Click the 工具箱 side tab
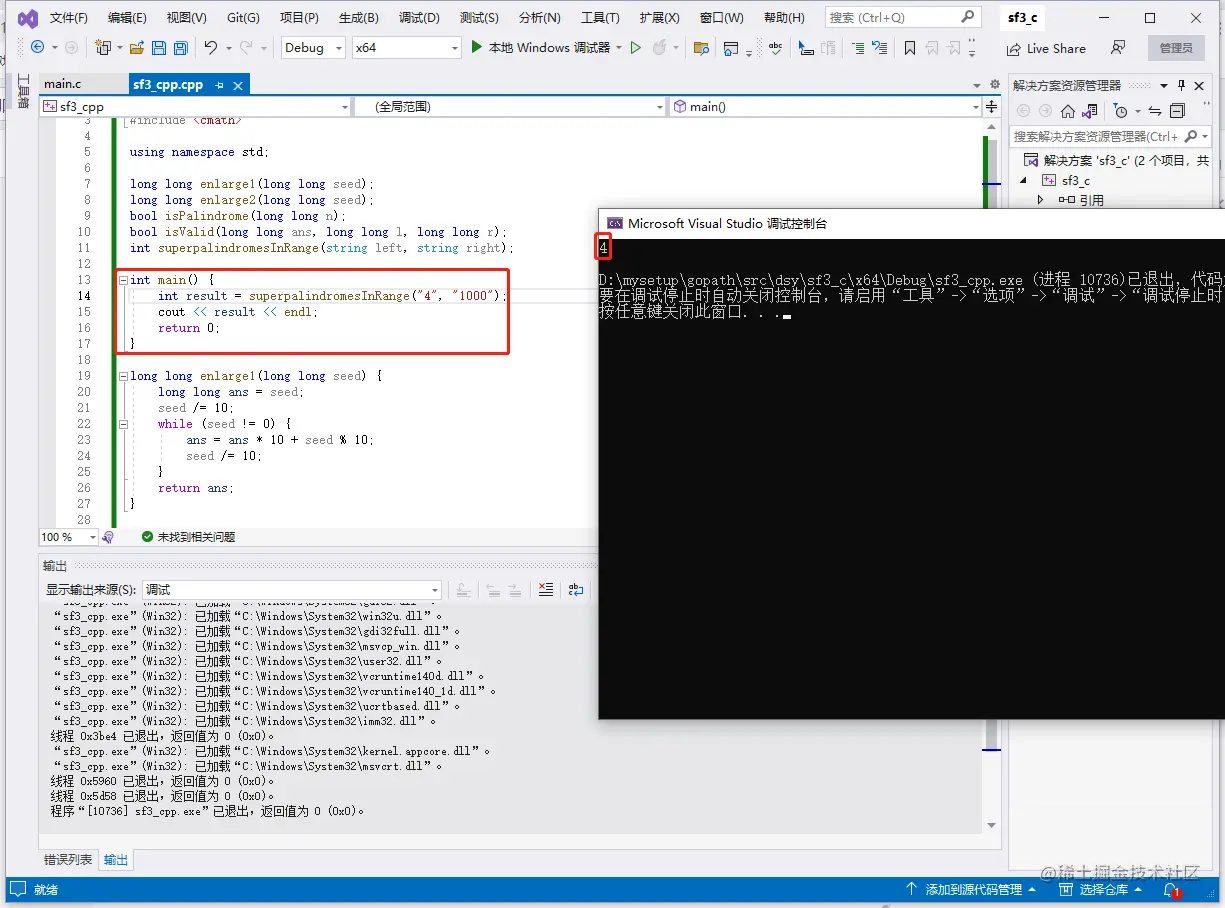The height and width of the screenshot is (908, 1225). coord(23,92)
